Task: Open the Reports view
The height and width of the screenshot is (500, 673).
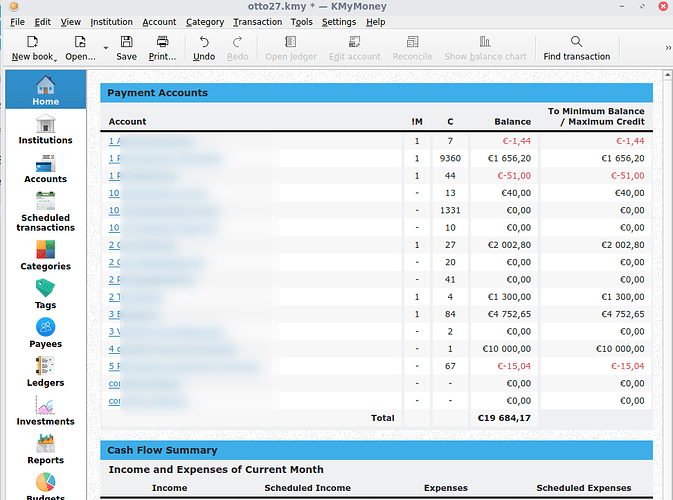Action: point(45,450)
